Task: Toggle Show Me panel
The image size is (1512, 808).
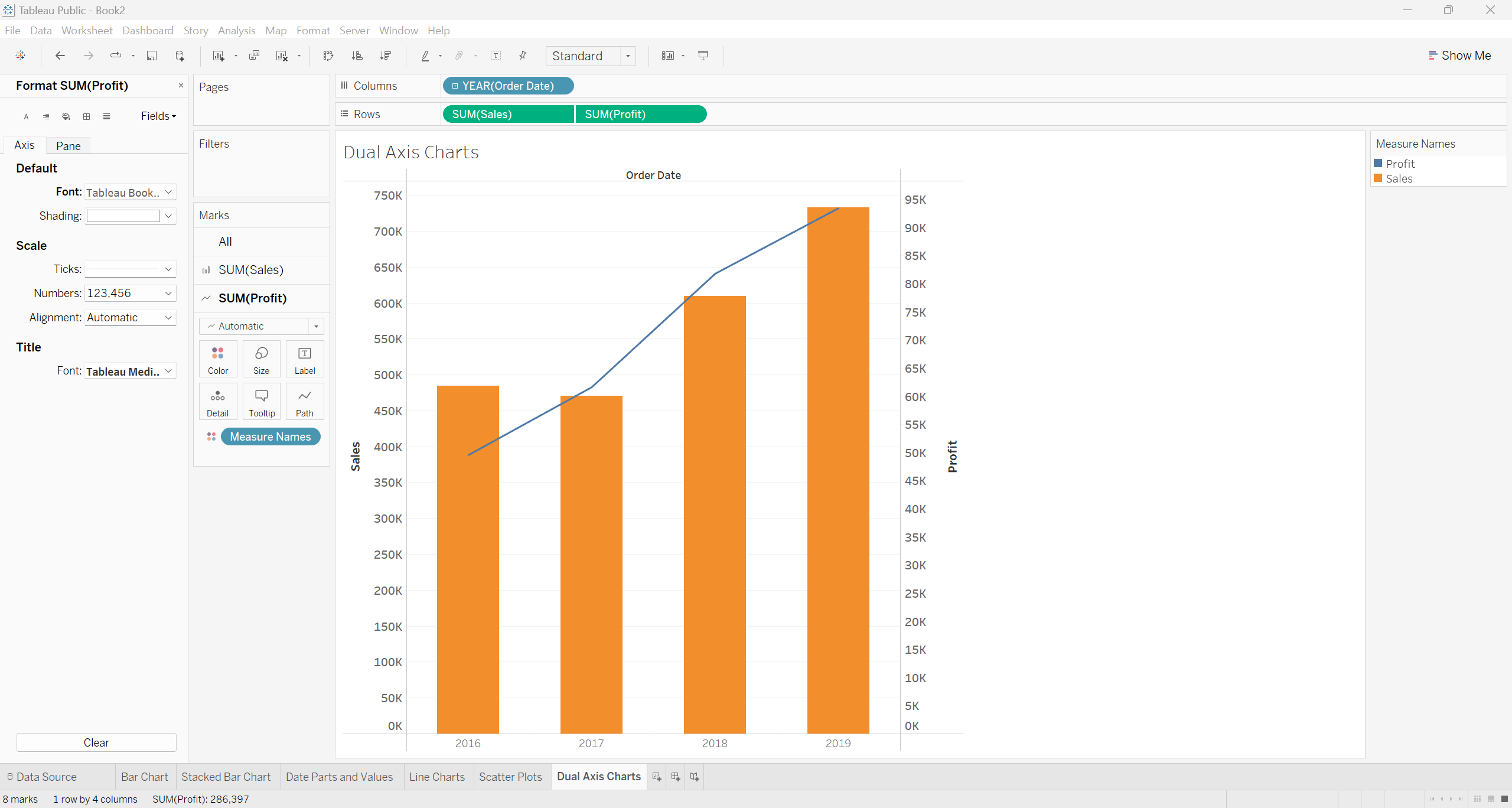Action: tap(1459, 56)
